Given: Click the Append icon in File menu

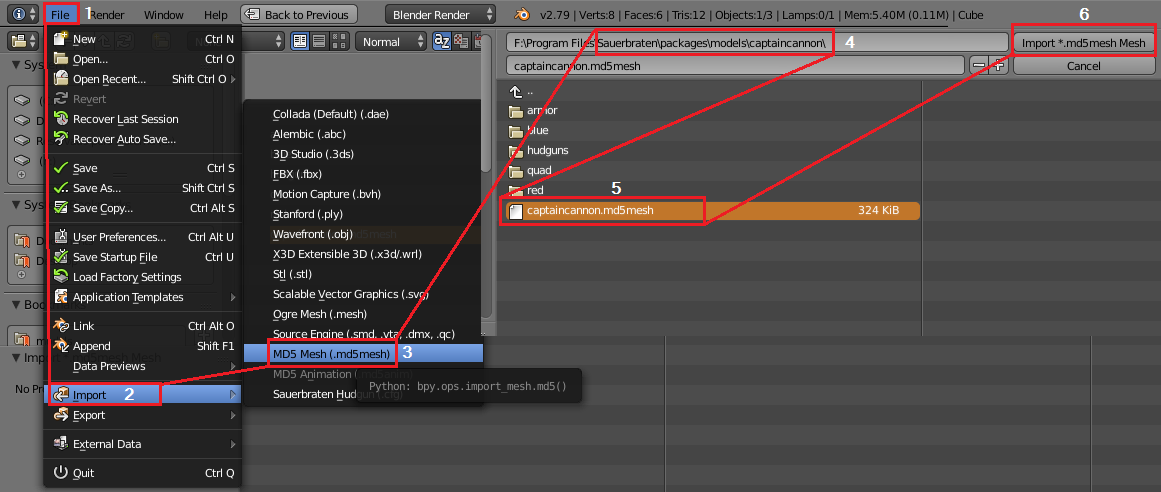Looking at the screenshot, I should 61,346.
